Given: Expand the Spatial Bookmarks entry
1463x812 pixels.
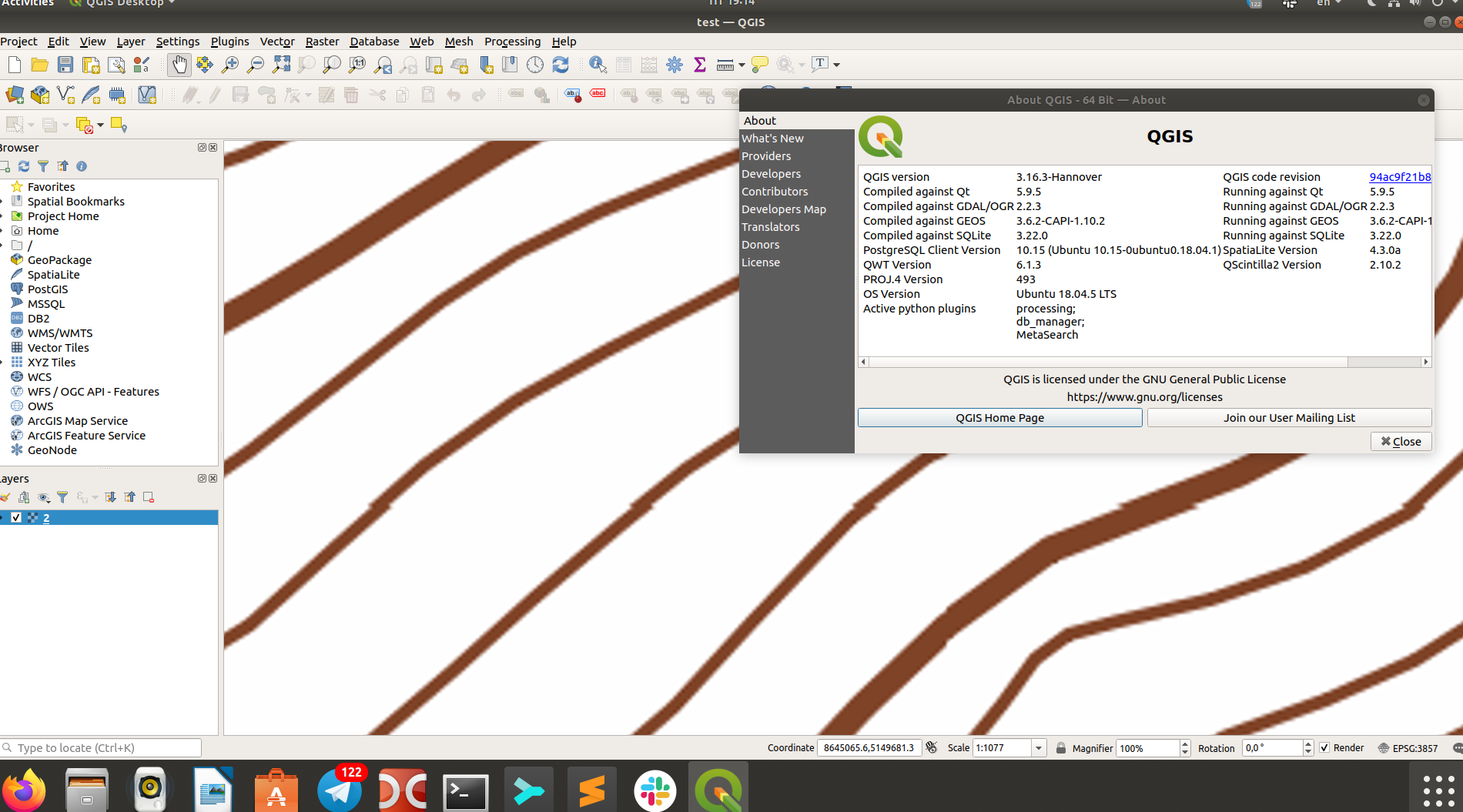Looking at the screenshot, I should [x=4, y=201].
